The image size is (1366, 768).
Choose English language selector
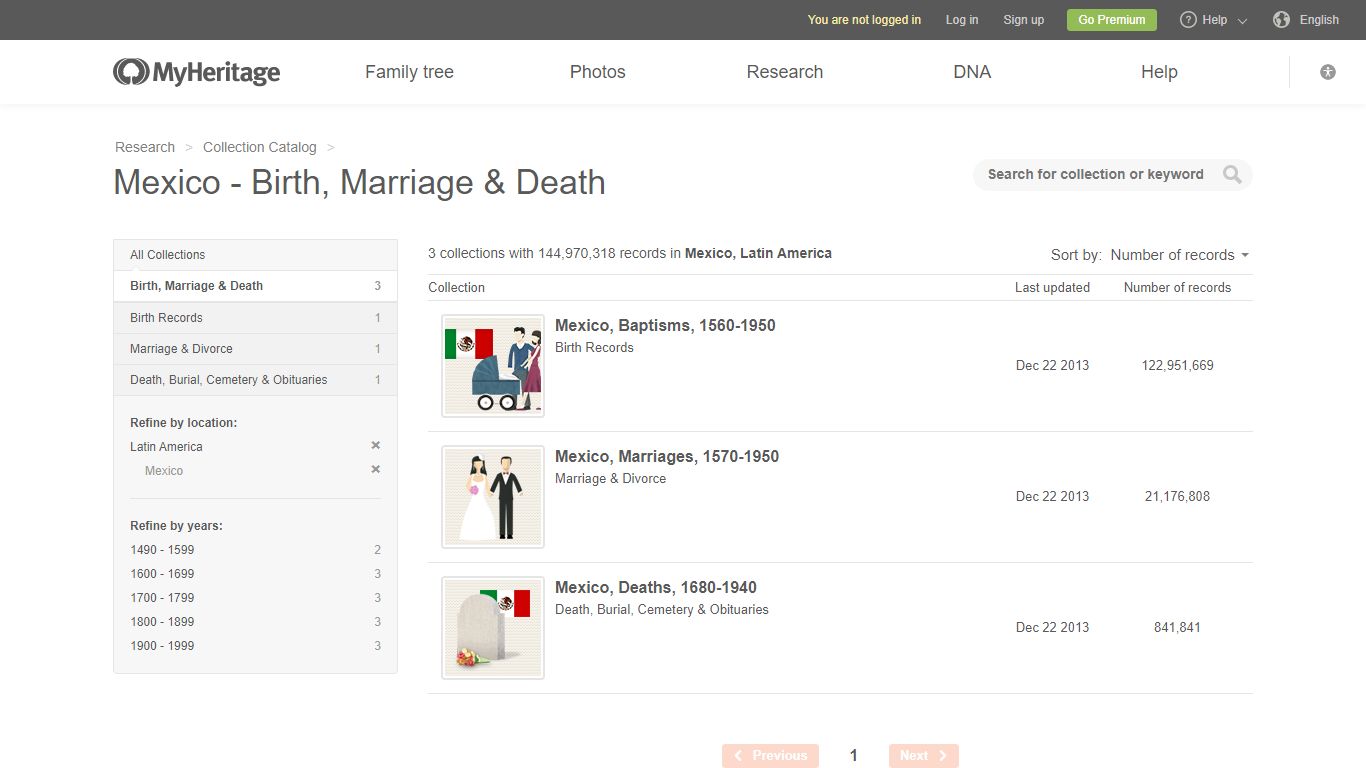coord(1319,20)
